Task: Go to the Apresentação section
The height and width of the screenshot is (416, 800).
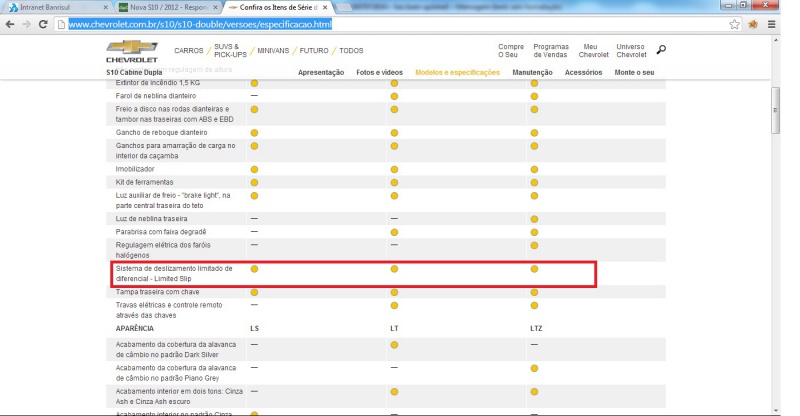Action: 321,72
